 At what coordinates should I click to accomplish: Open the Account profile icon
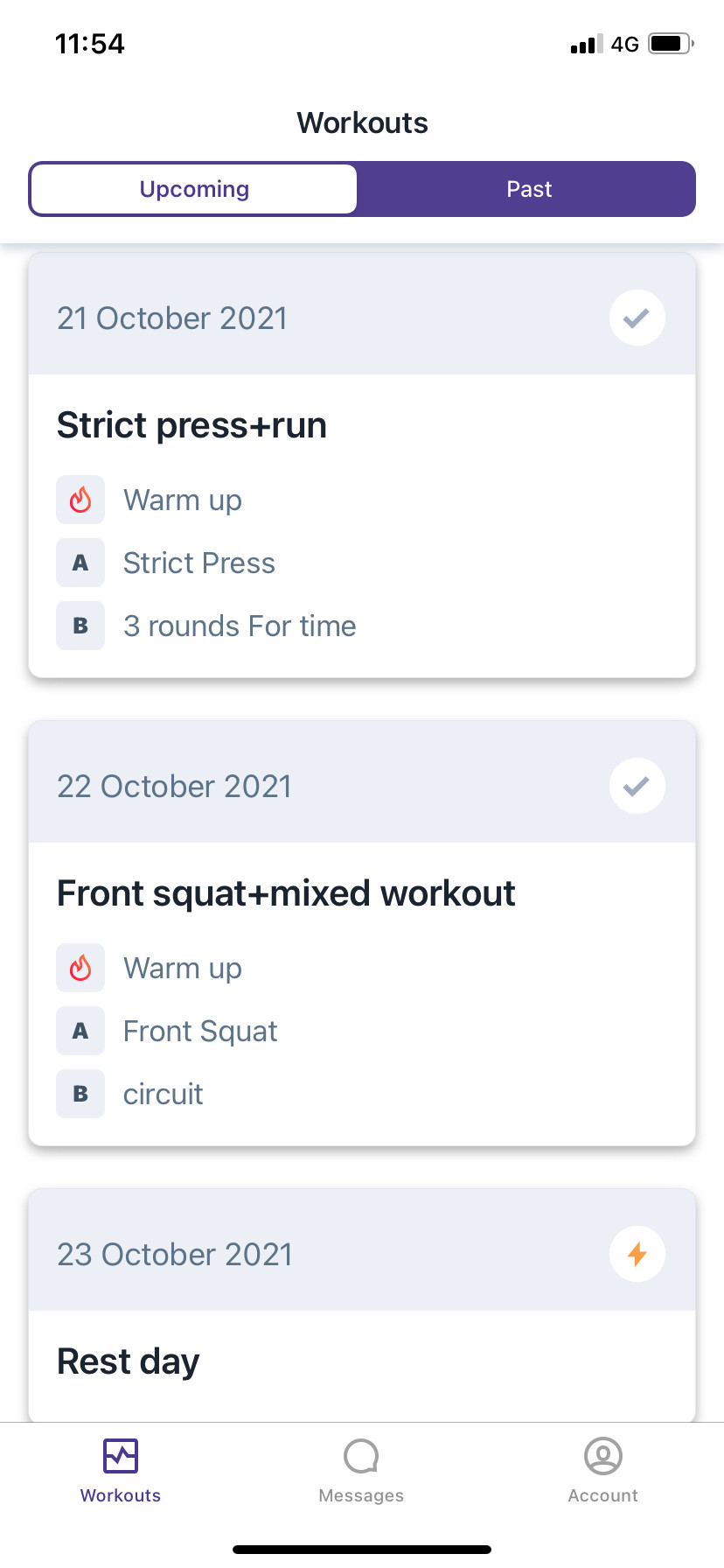tap(603, 1456)
